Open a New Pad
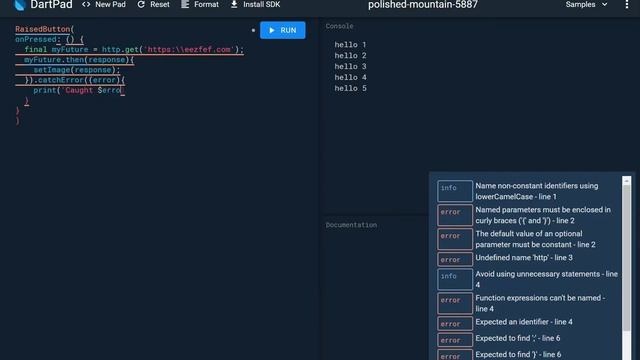 click(x=104, y=4)
